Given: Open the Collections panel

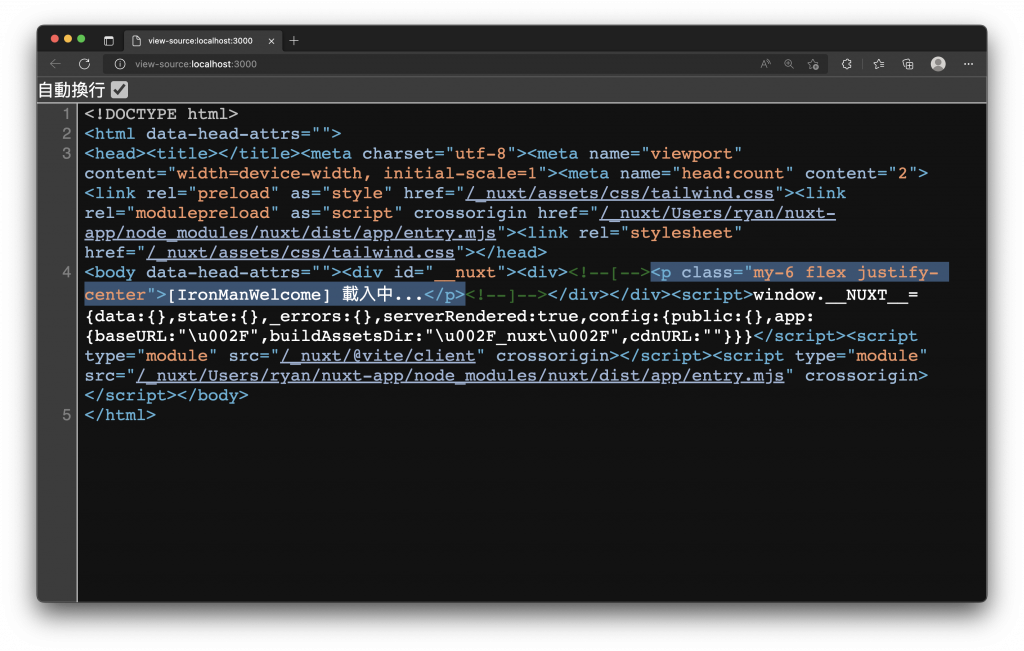Looking at the screenshot, I should (908, 64).
